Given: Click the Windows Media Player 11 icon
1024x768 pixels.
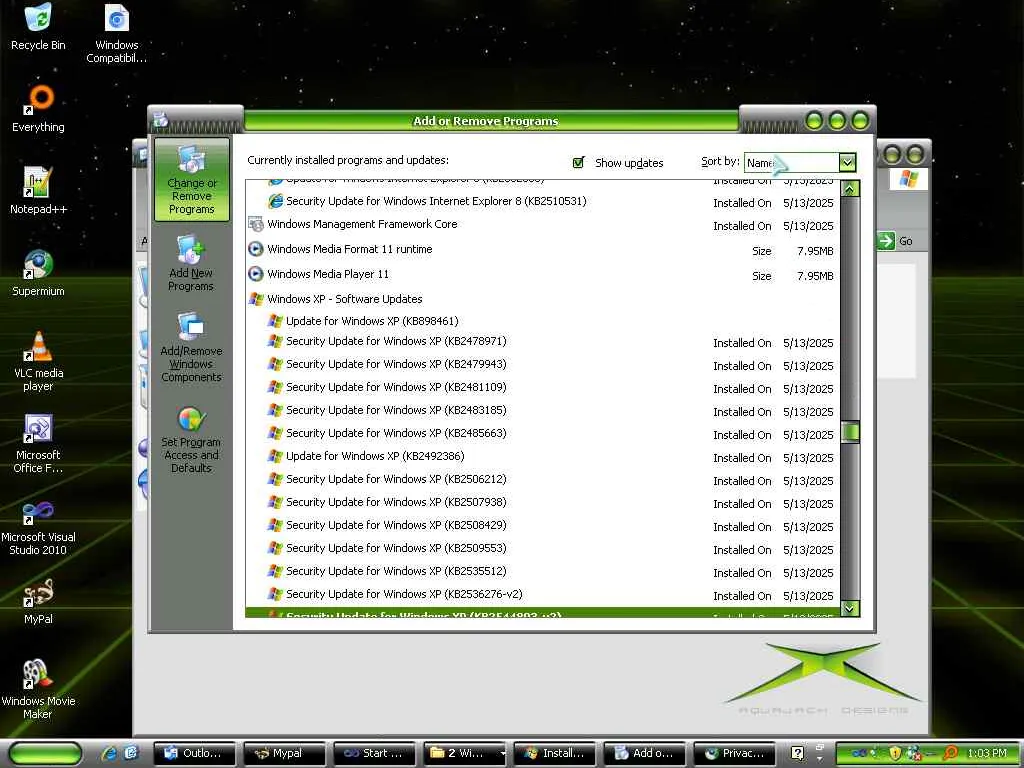Looking at the screenshot, I should [x=255, y=274].
